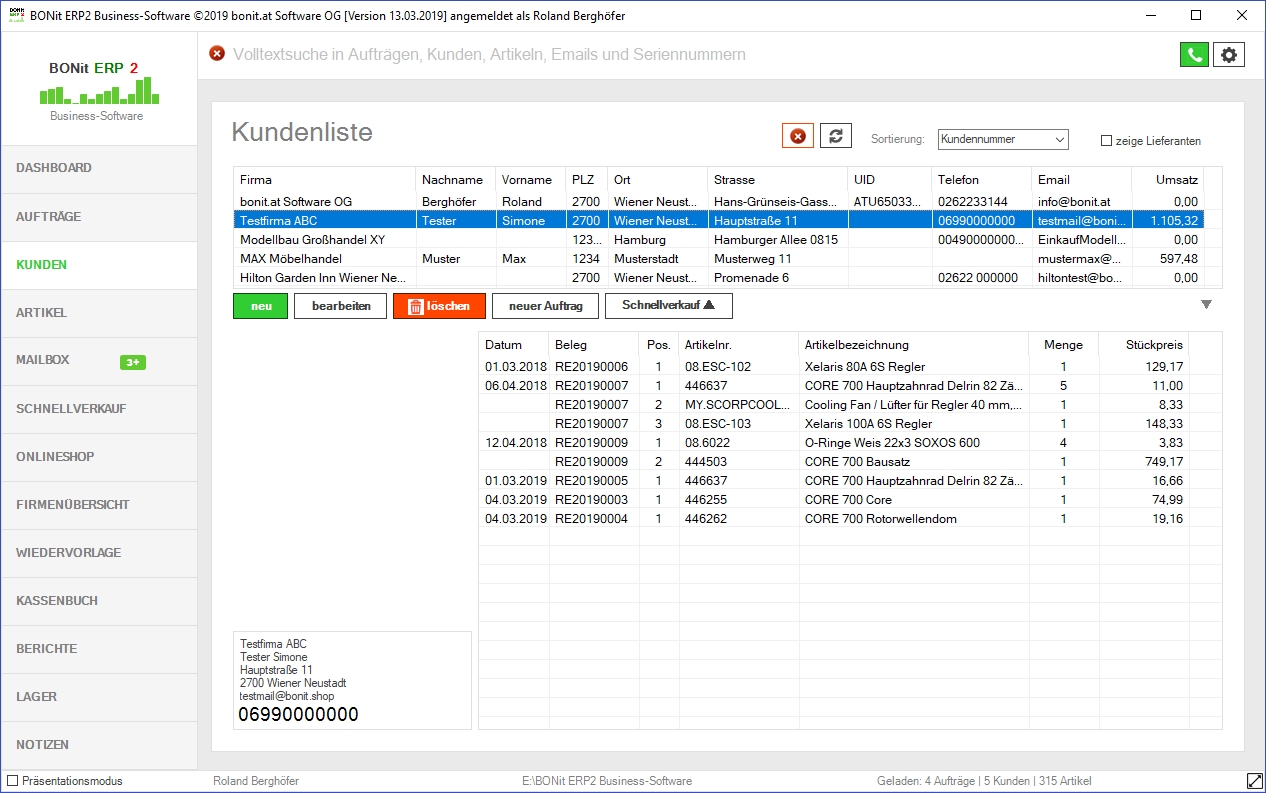Select row 'Xelaris 100A 6S Regler'
The width and height of the screenshot is (1266, 793).
[834, 424]
